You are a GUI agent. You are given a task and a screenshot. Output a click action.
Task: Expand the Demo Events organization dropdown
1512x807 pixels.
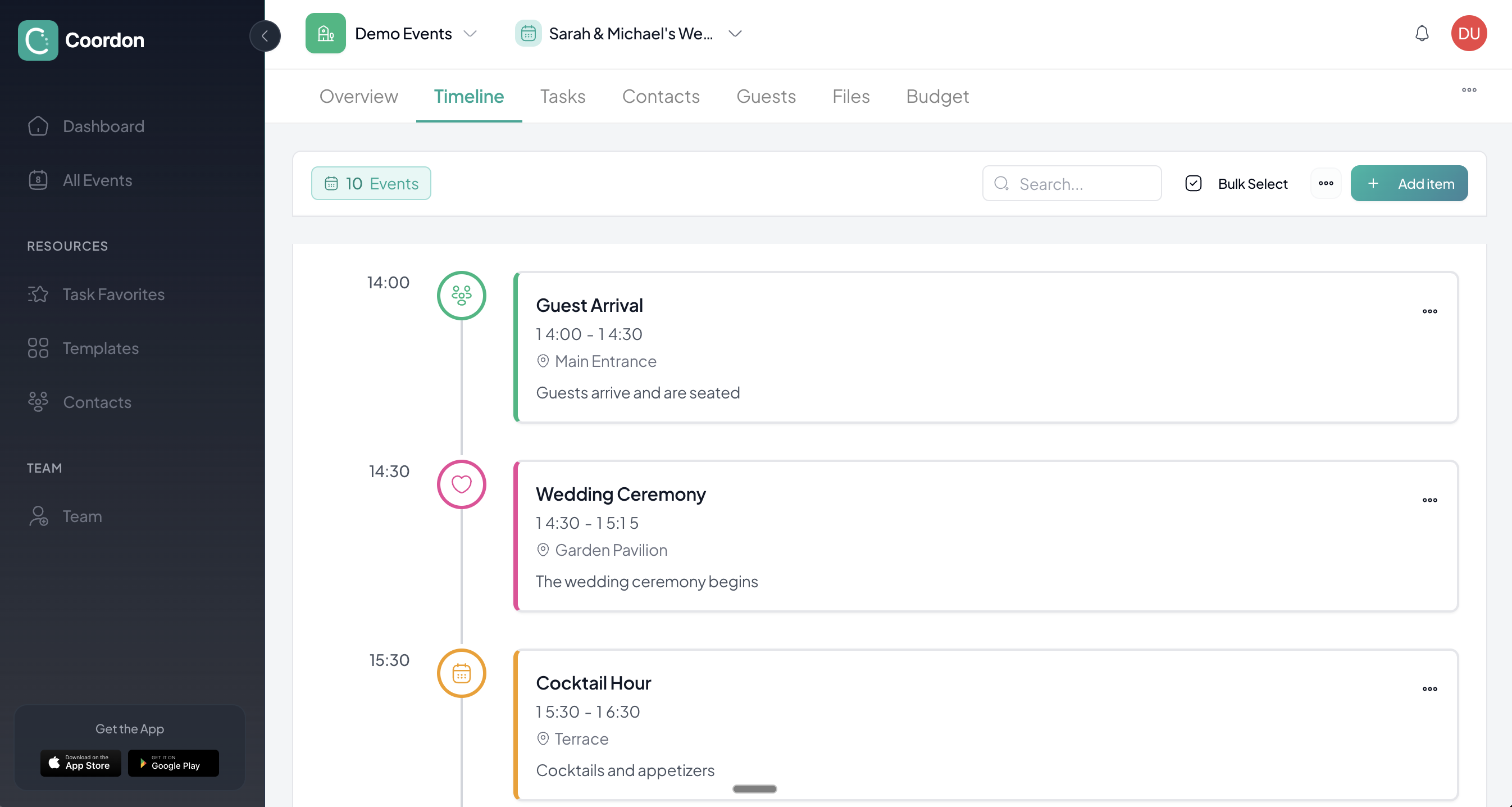[470, 34]
